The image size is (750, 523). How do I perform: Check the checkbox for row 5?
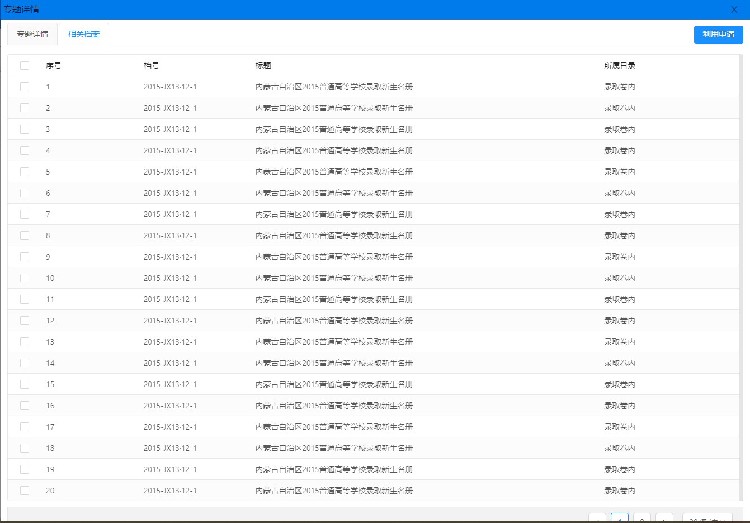tap(25, 172)
